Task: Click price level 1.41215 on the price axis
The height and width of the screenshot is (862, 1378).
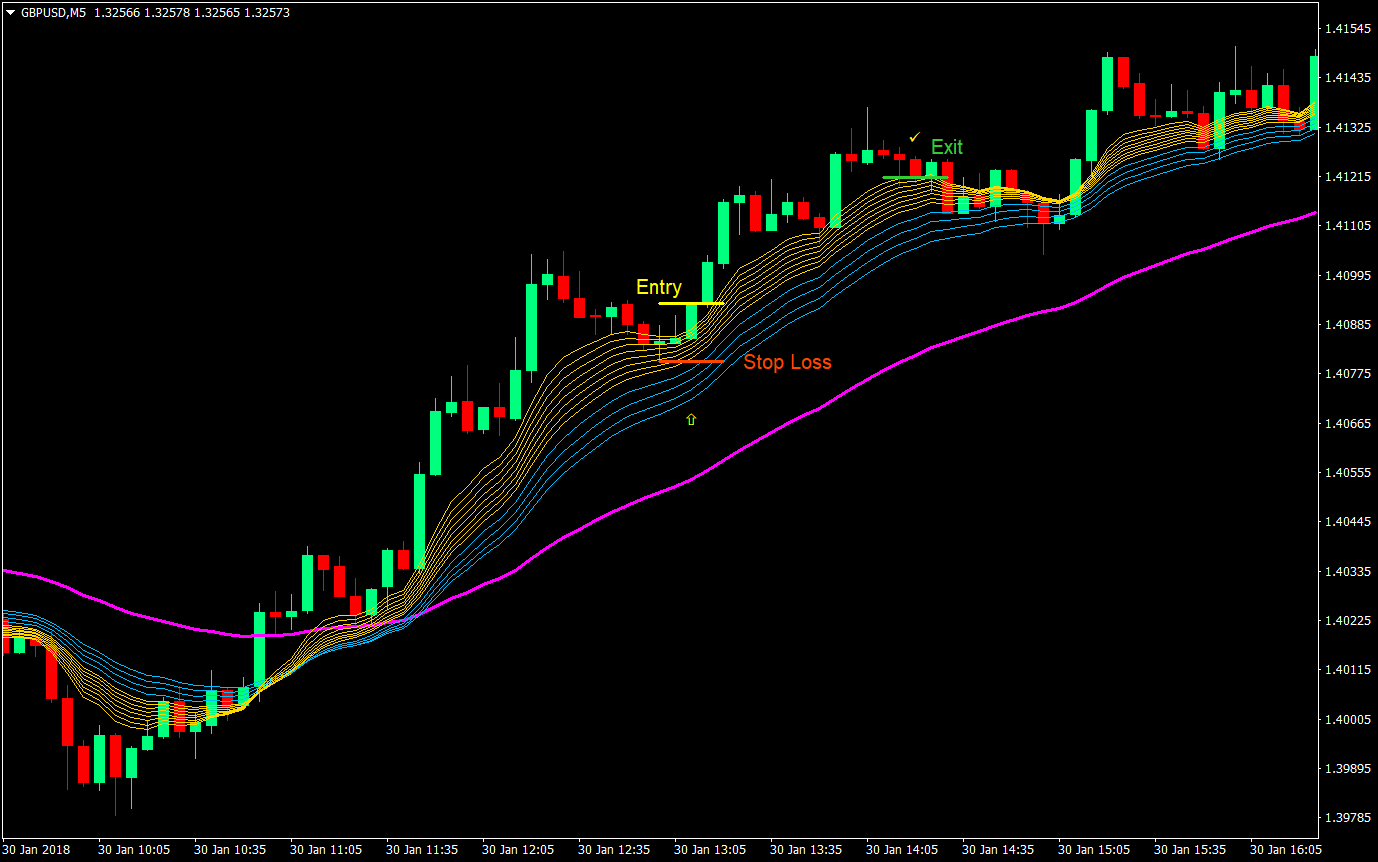Action: click(1347, 177)
